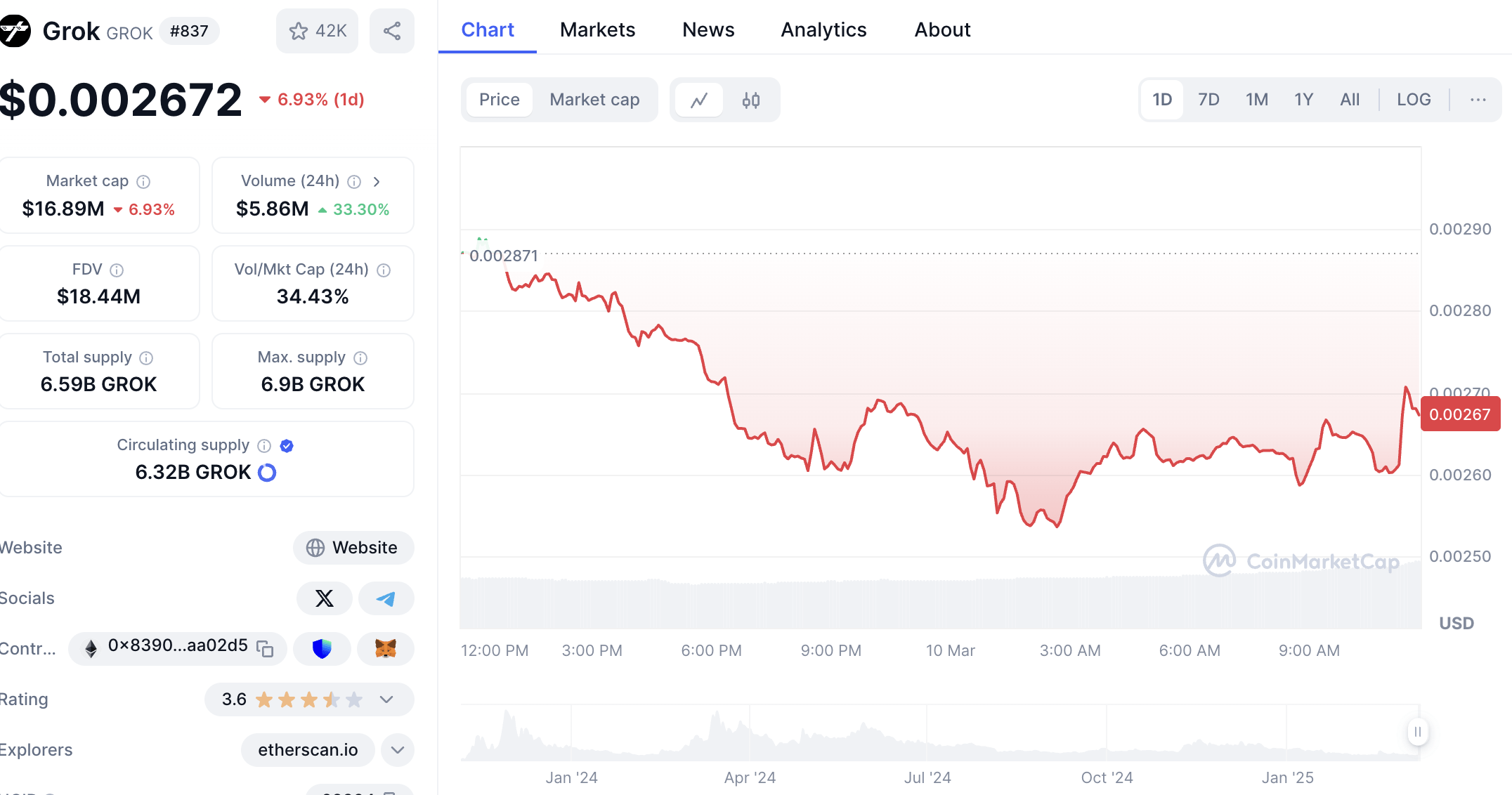Show Market cap info tooltip icon

click(x=143, y=182)
